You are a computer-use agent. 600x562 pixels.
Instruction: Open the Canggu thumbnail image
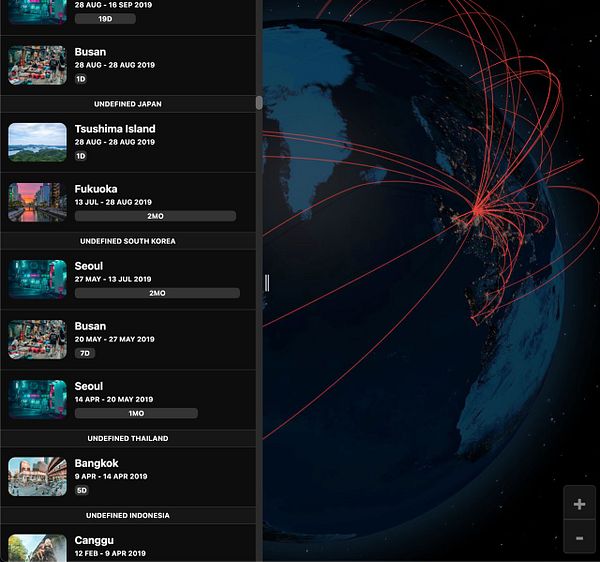click(38, 548)
